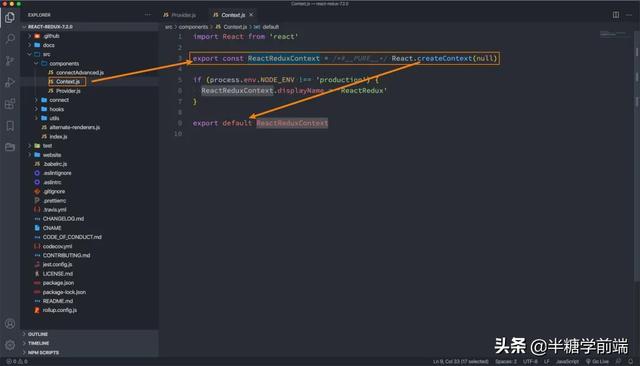The height and width of the screenshot is (366, 640).
Task: Open the Accounts menu icon
Action: tap(10, 324)
